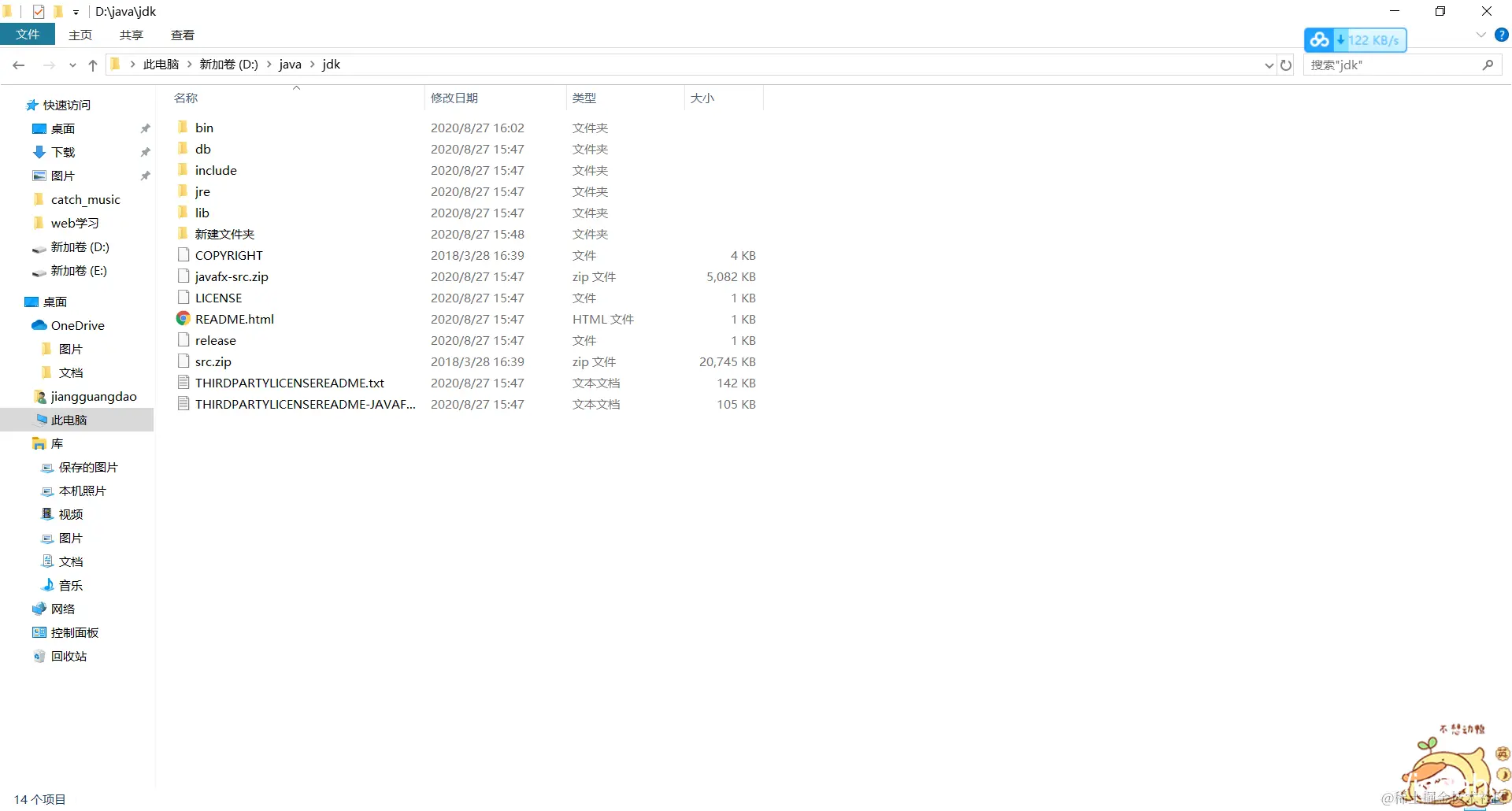Select the jre folder icon

(x=183, y=191)
